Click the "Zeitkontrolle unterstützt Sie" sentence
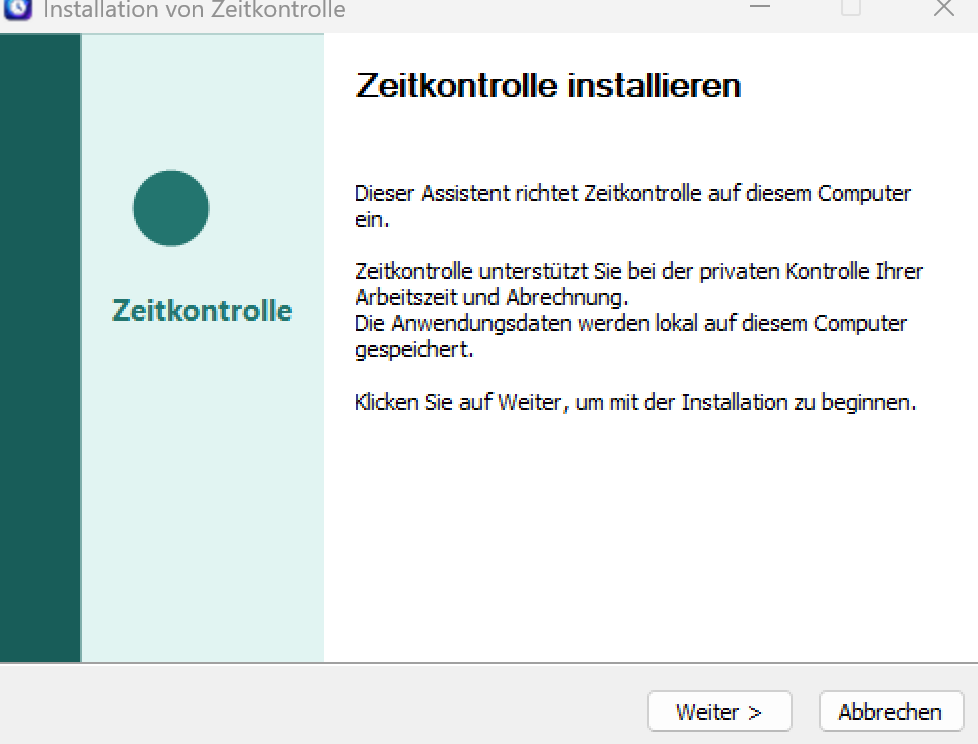The width and height of the screenshot is (978, 744). coord(639,284)
